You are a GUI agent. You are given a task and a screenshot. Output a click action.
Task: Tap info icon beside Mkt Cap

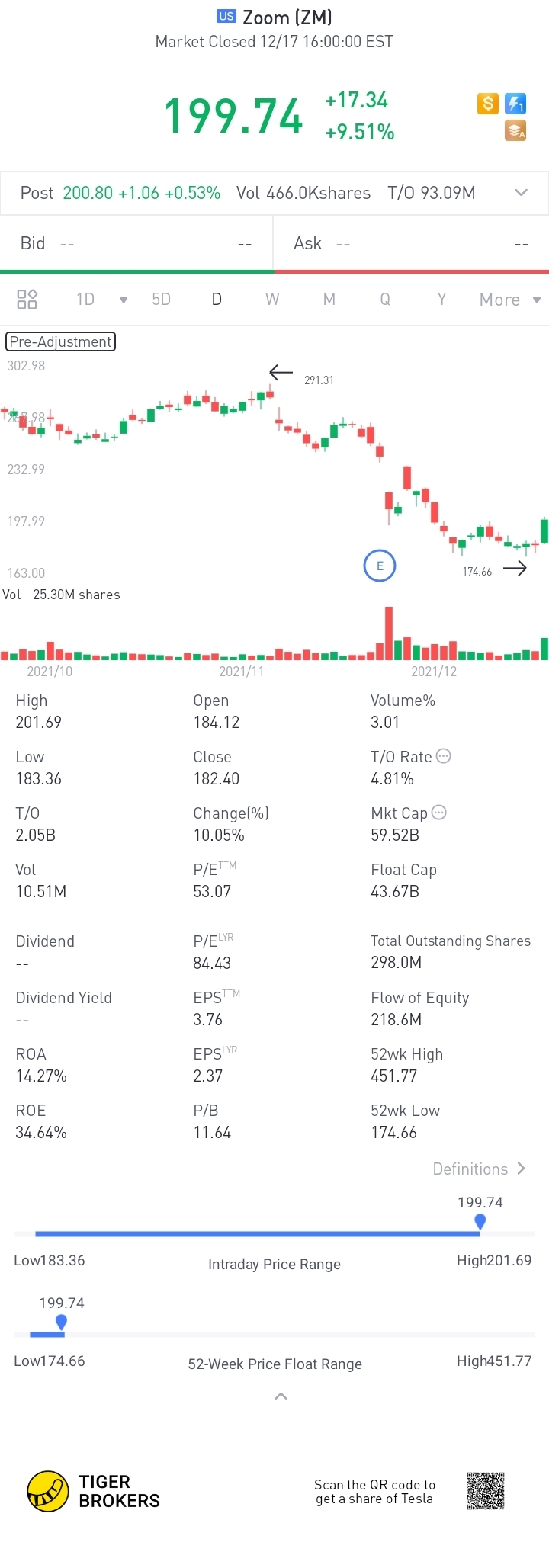439,813
